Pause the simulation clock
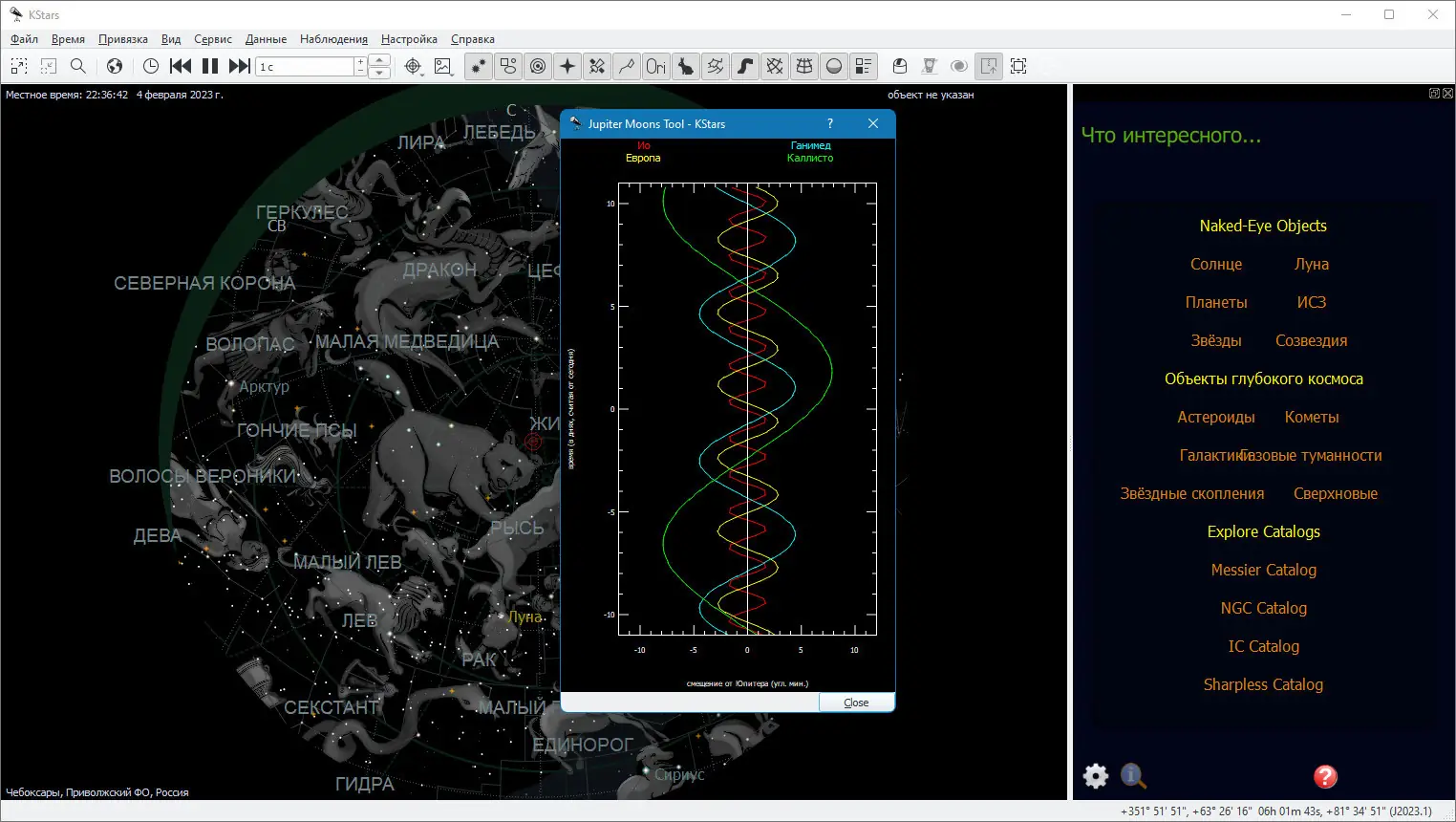The height and width of the screenshot is (822, 1456). 210,66
